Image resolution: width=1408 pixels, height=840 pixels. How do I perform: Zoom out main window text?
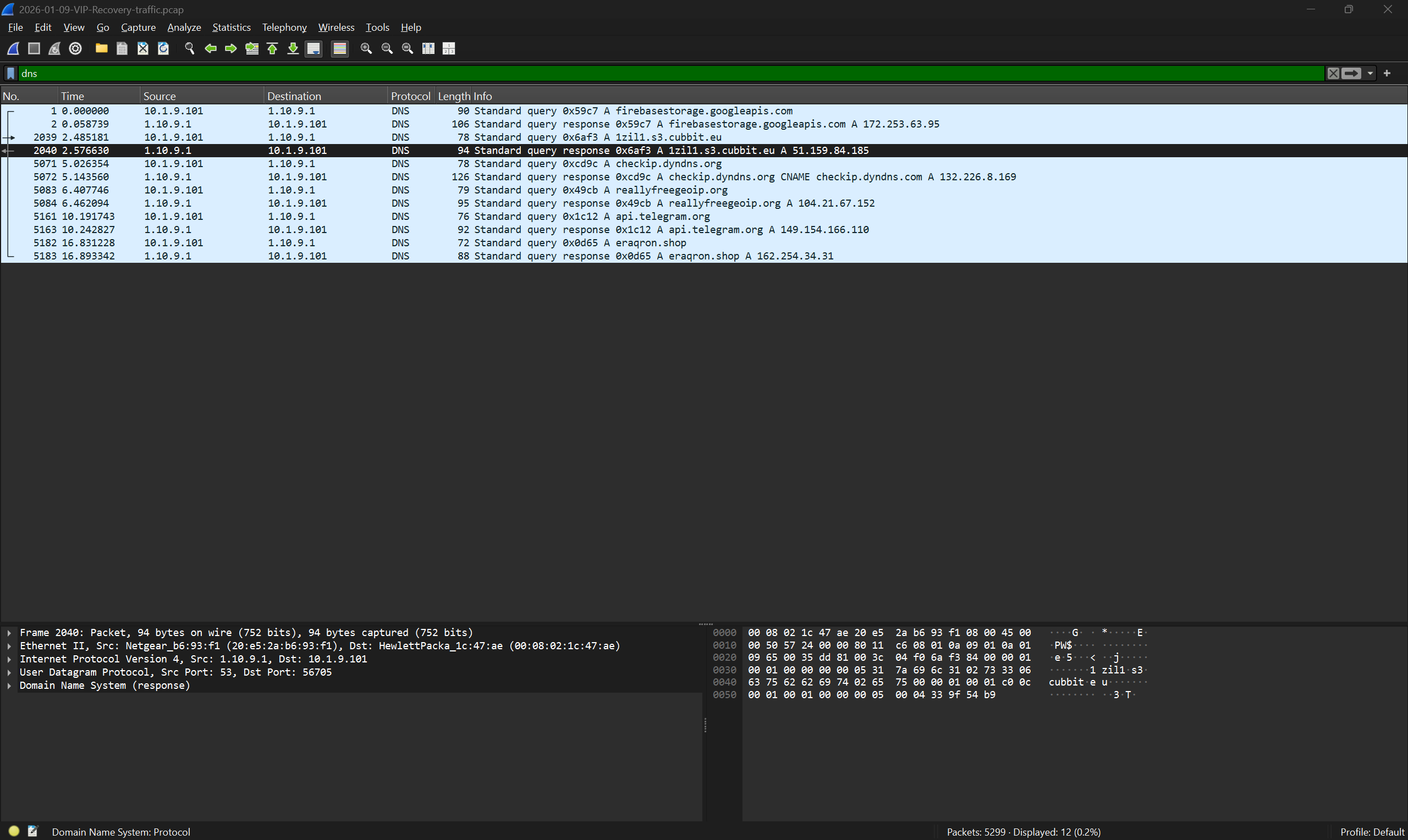(387, 49)
